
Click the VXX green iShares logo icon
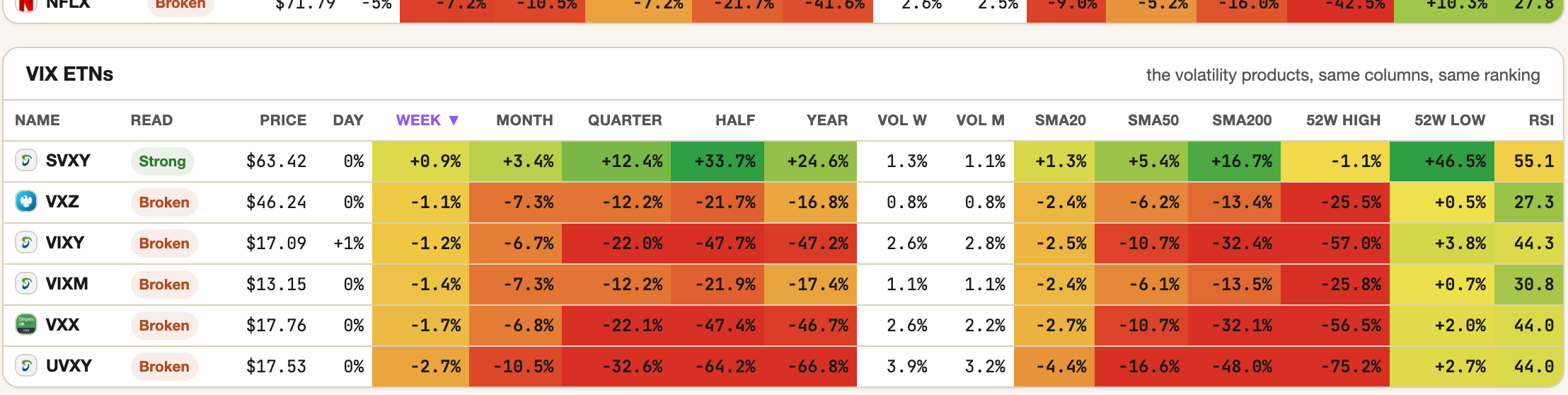(26, 325)
